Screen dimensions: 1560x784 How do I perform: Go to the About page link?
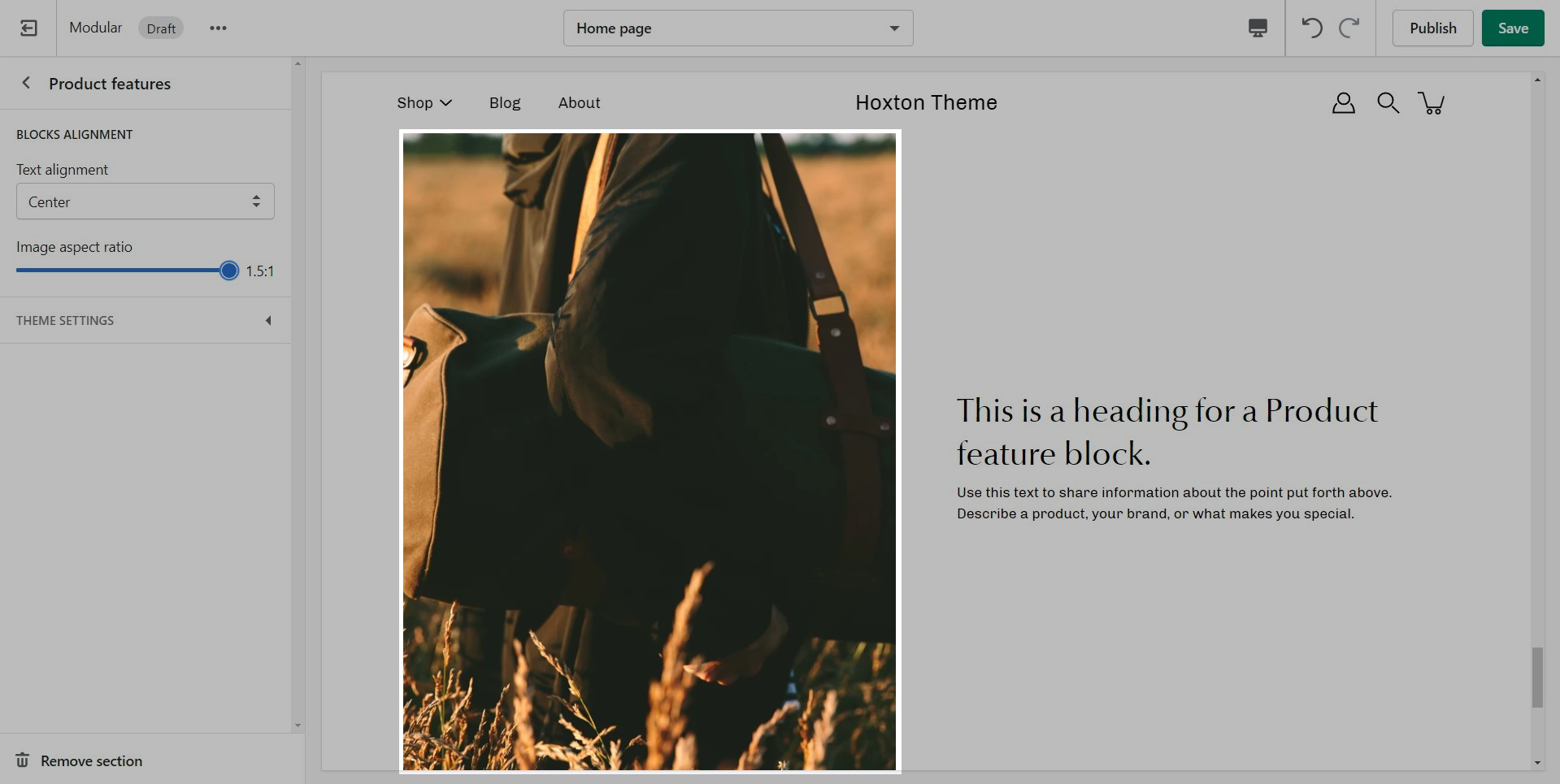579,103
